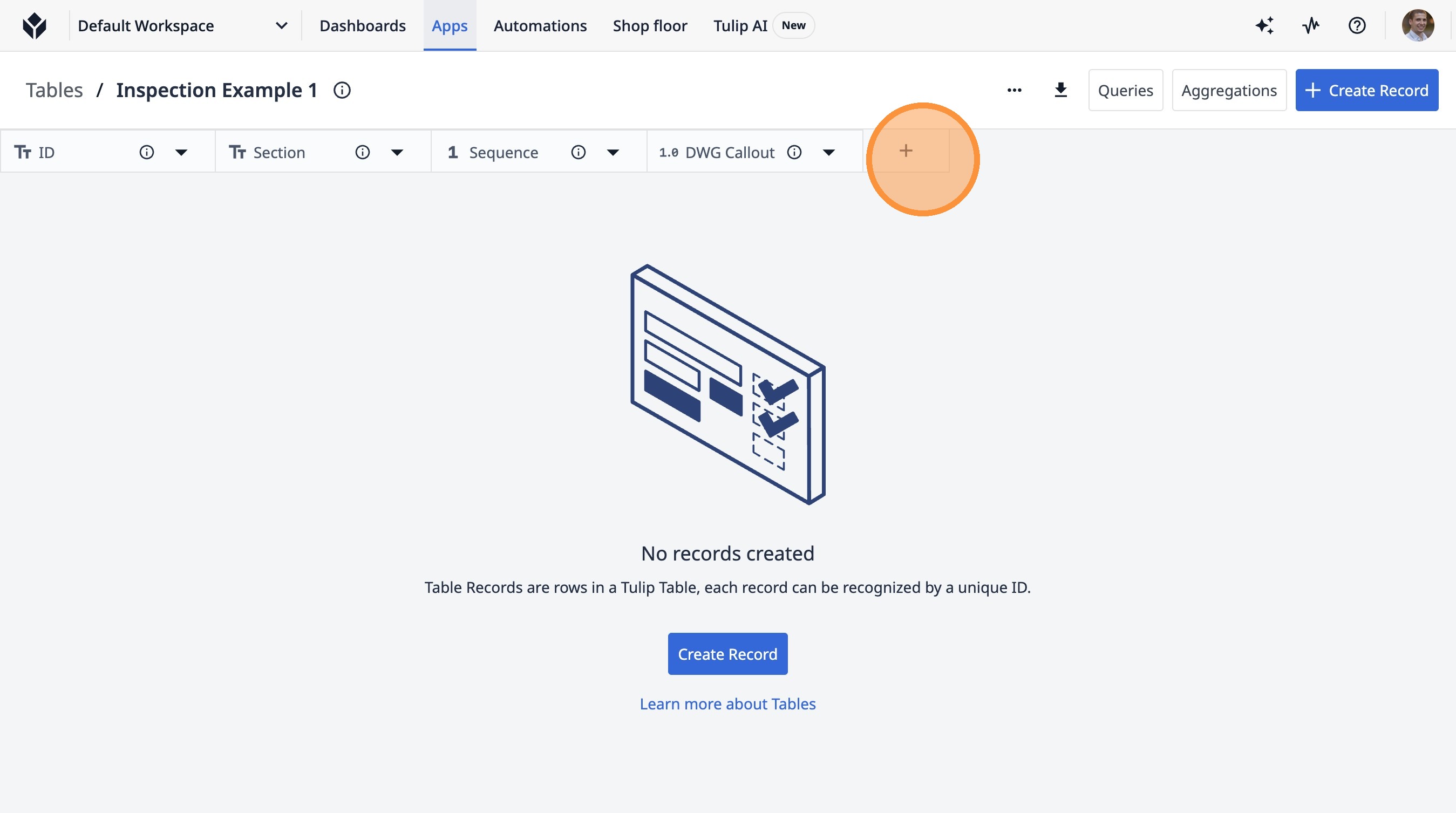Image resolution: width=1456 pixels, height=813 pixels.
Task: Add a new column with plus icon
Action: 906,151
